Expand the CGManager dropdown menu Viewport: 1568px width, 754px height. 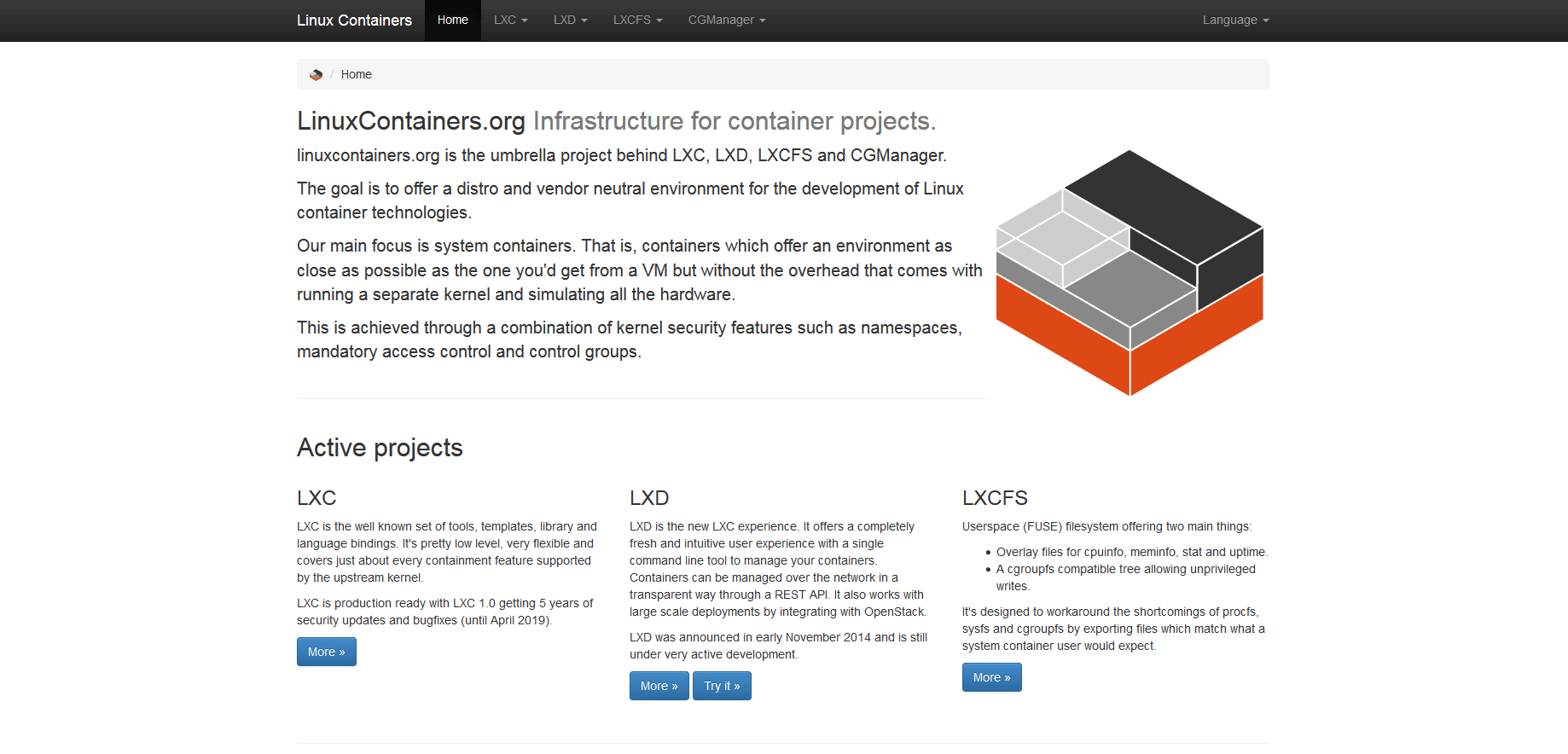(x=727, y=20)
